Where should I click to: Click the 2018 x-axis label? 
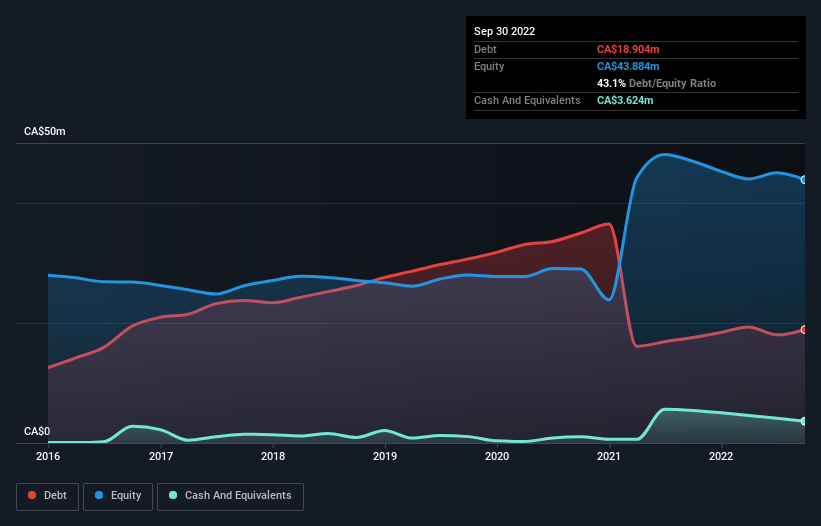click(273, 456)
